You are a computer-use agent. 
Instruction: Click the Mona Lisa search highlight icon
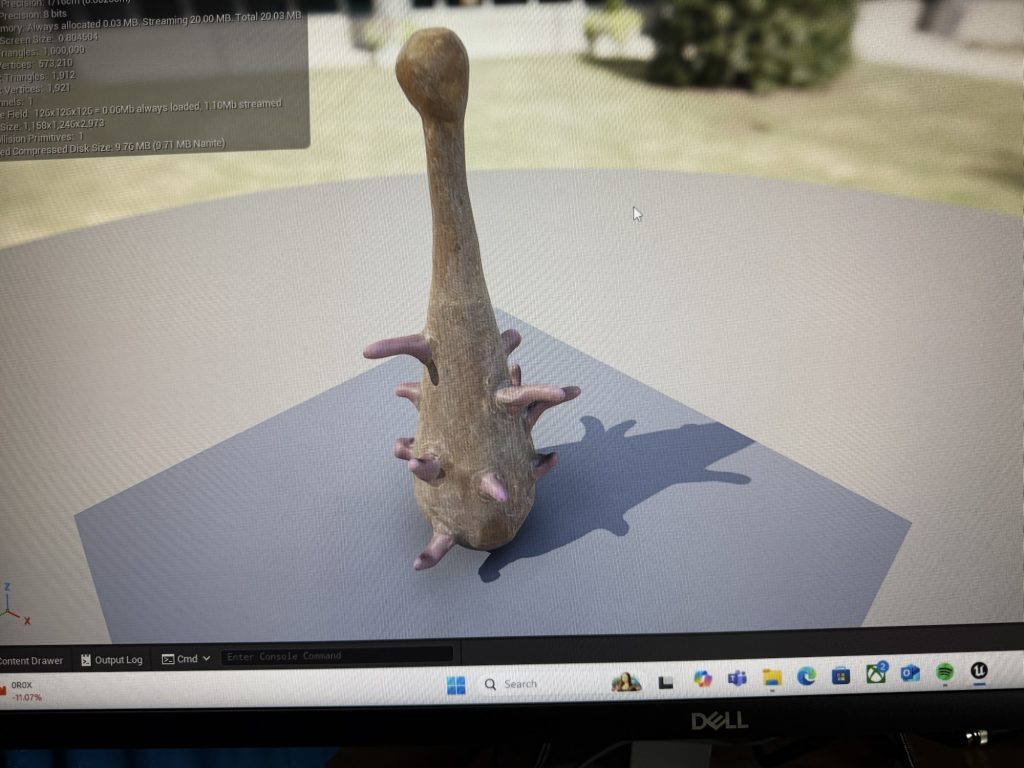[x=626, y=682]
